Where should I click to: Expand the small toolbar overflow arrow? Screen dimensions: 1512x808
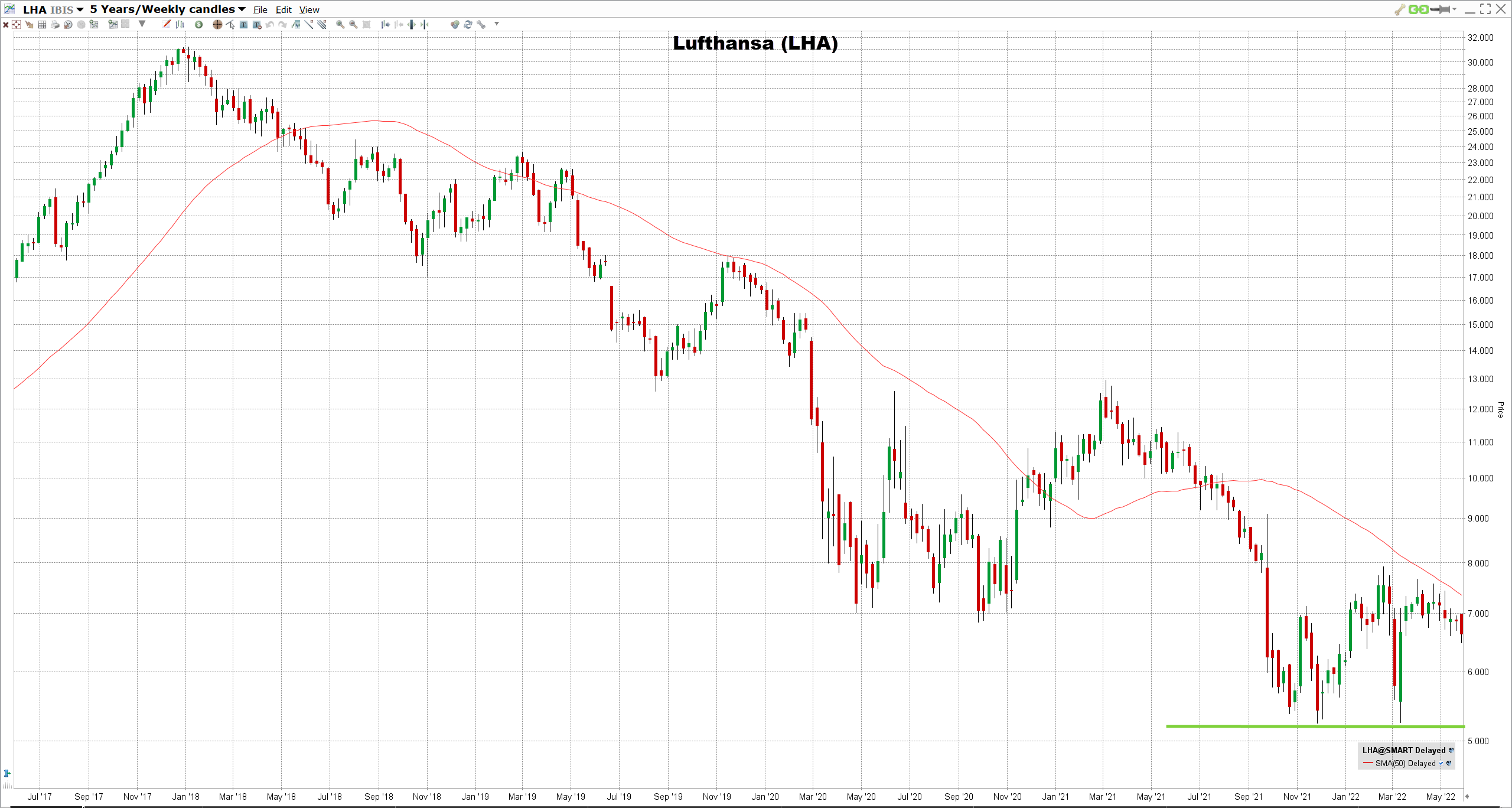497,24
